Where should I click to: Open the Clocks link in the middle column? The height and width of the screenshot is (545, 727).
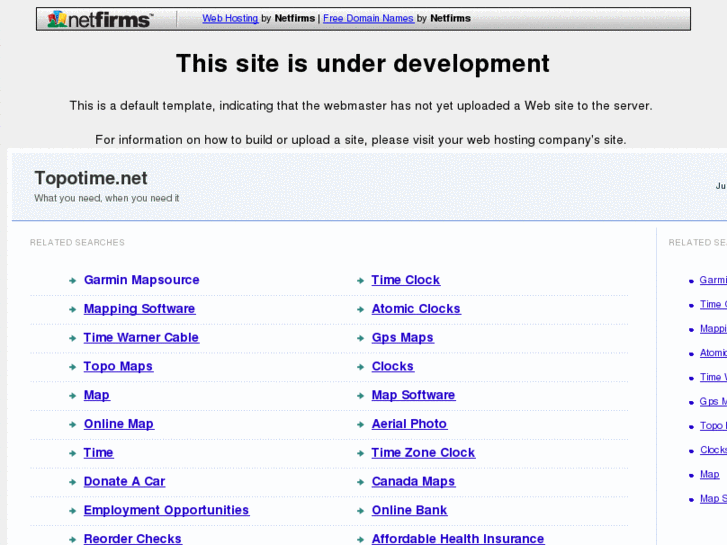[392, 366]
